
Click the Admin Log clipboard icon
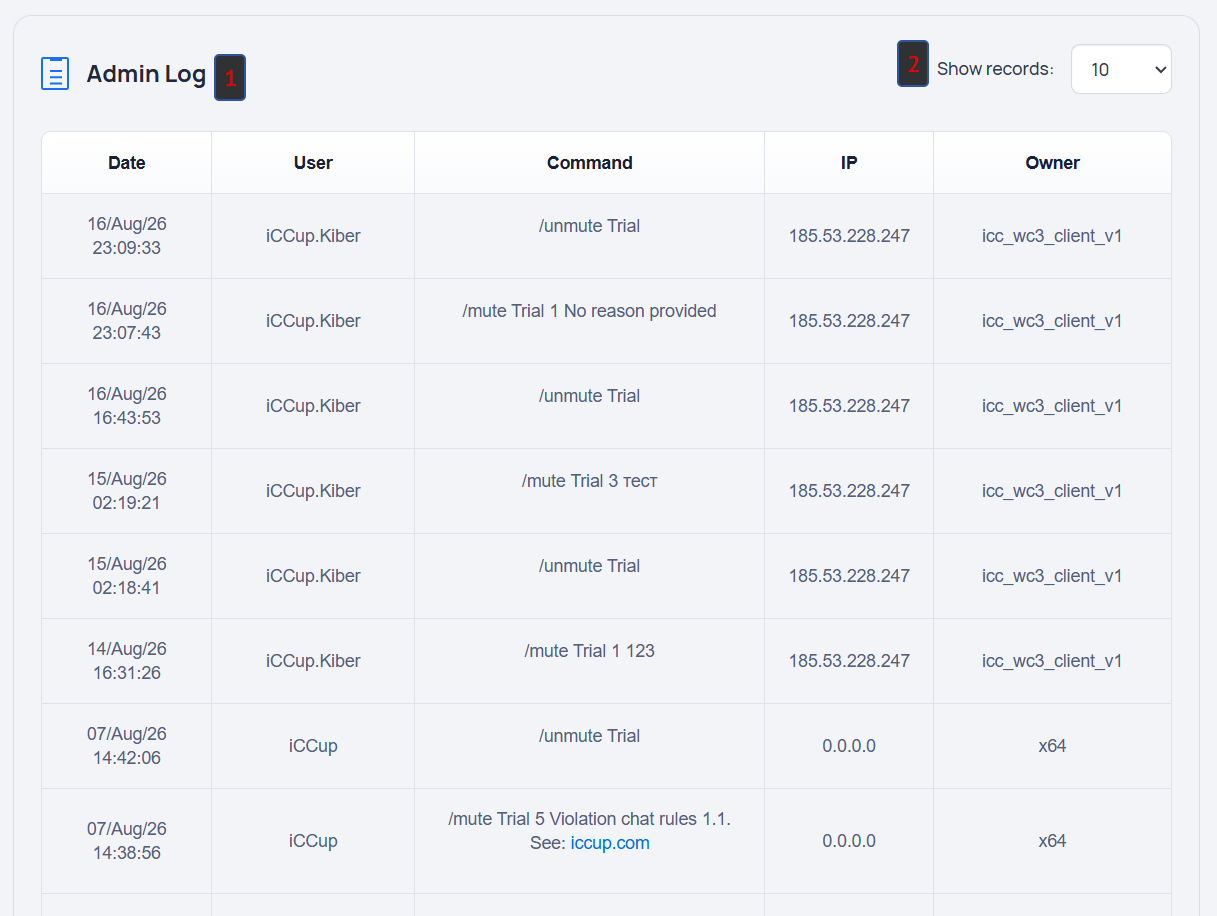(x=55, y=73)
